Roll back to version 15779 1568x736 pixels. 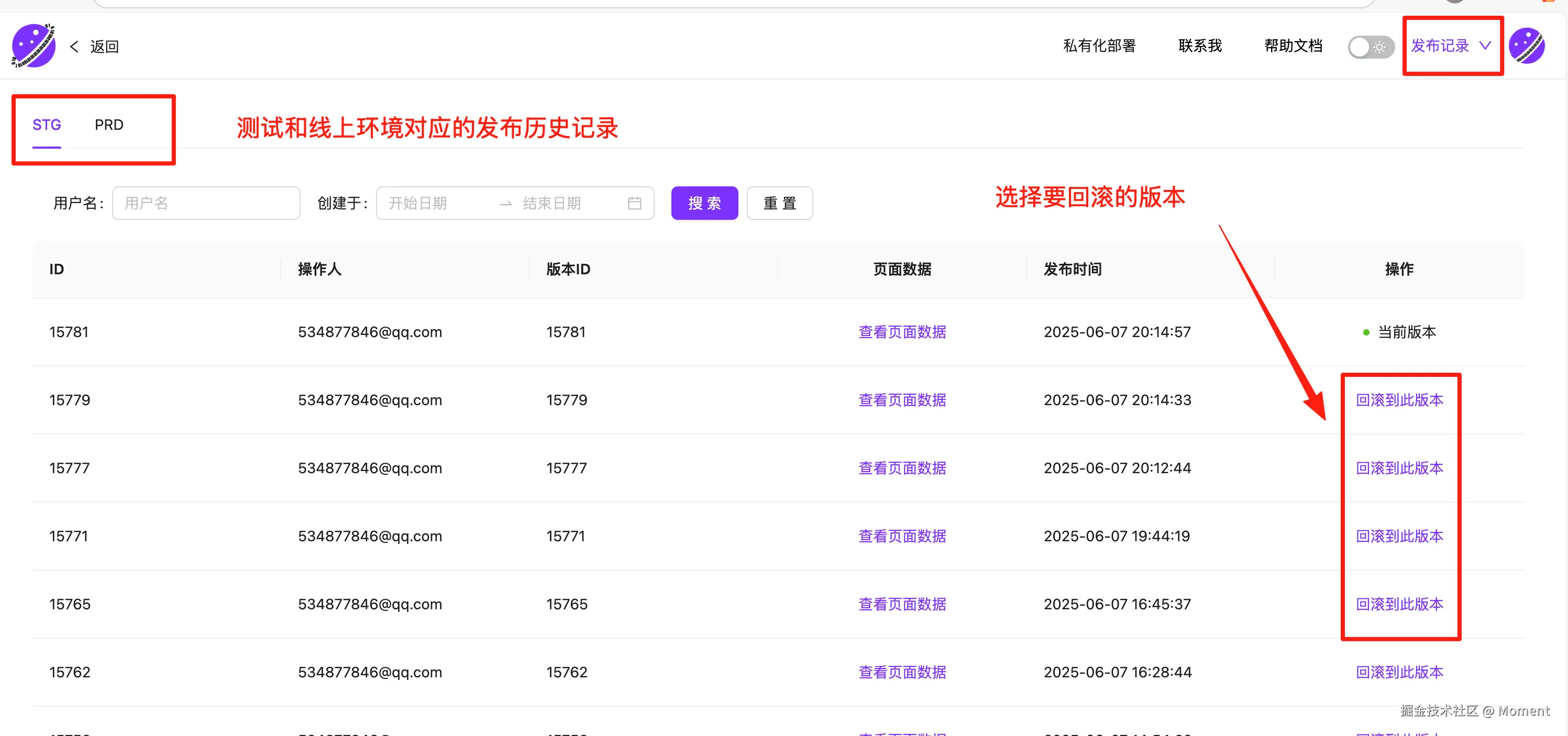click(x=1399, y=400)
